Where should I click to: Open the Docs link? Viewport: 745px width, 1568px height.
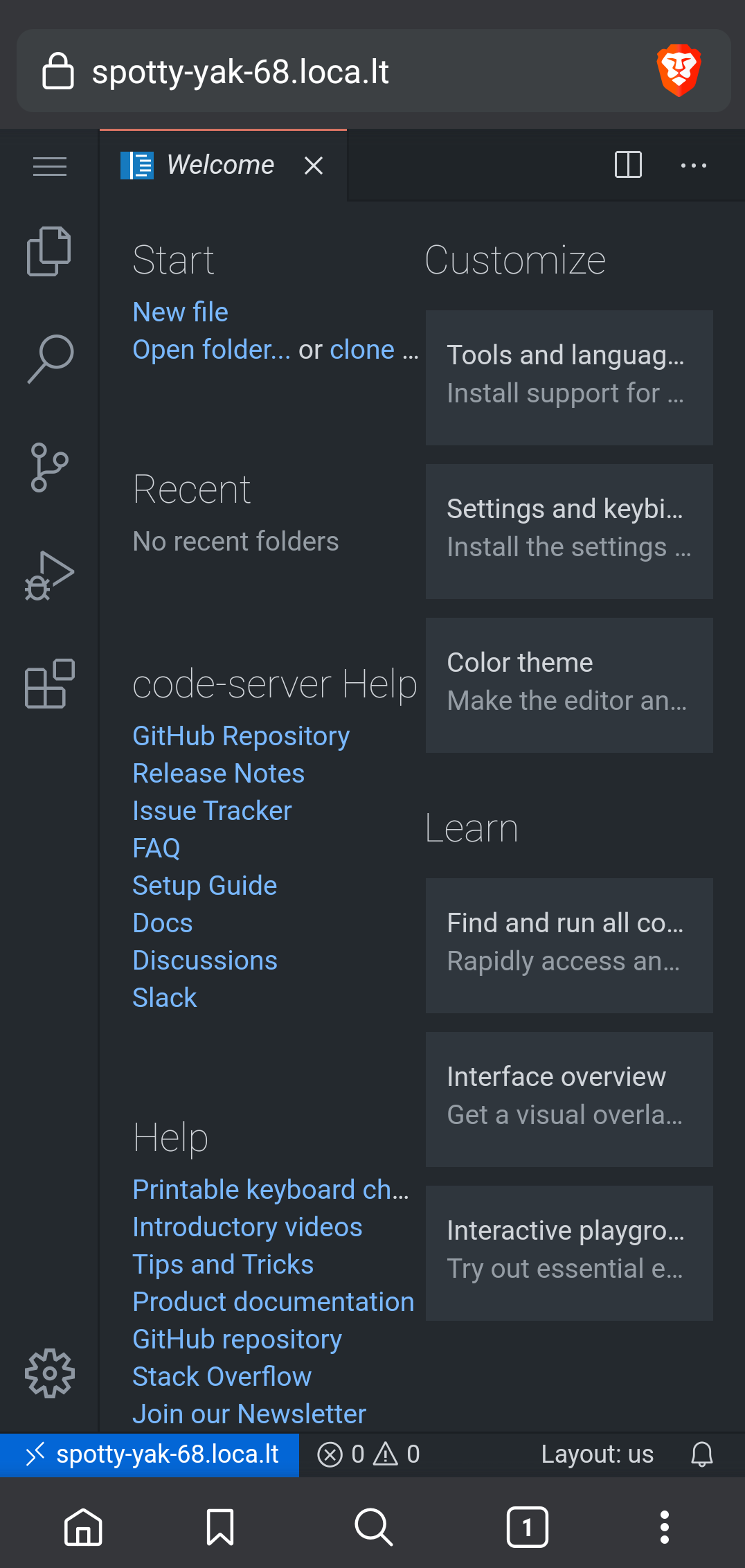[163, 923]
